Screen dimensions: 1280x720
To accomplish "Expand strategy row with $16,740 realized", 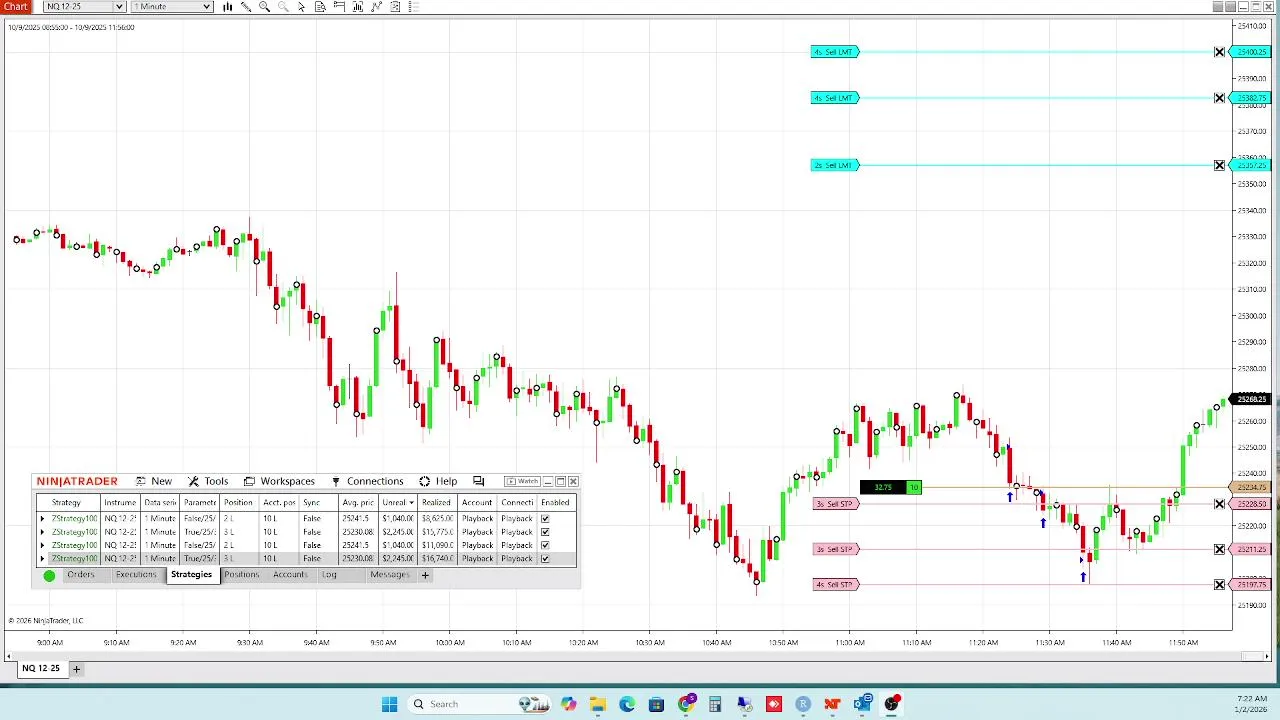I will (x=42, y=558).
